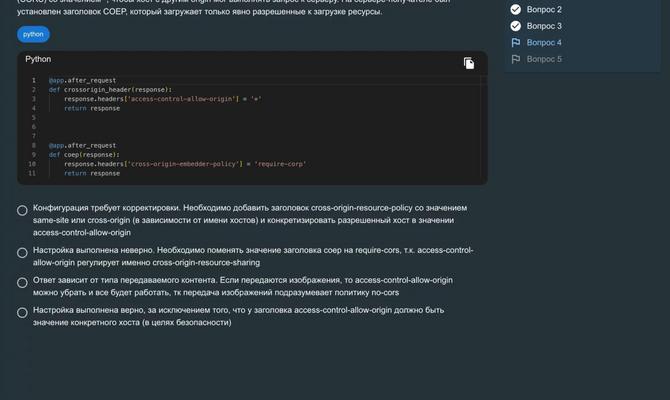670x400 pixels.
Task: Copy the Python code snippet
Action: click(469, 63)
